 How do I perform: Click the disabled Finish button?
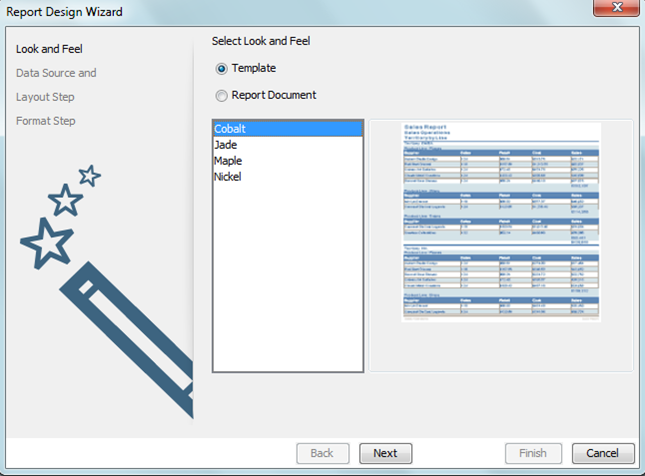[x=533, y=453]
